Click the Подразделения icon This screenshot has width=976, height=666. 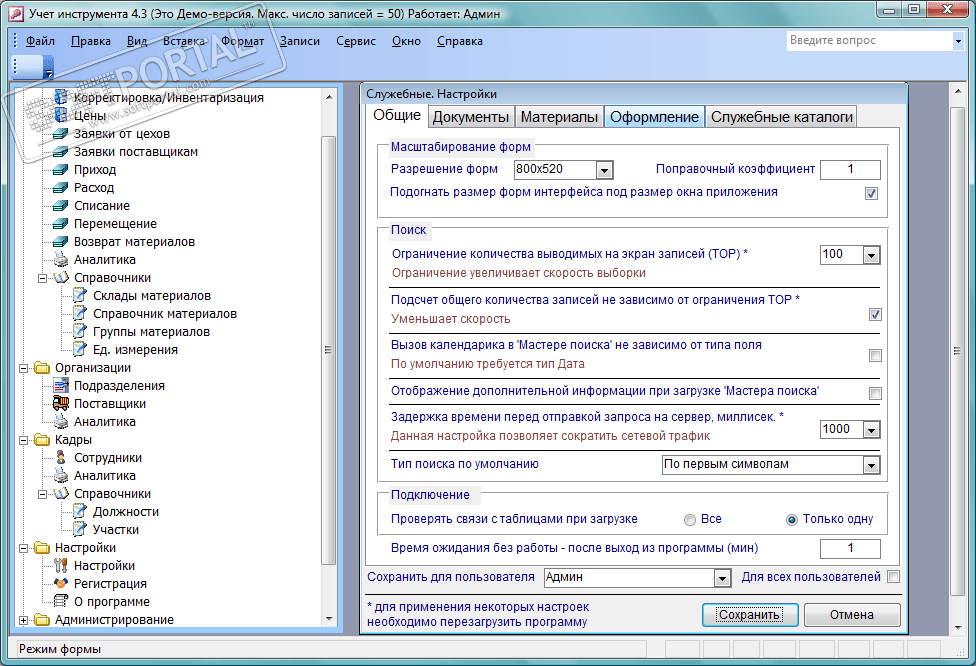point(60,385)
